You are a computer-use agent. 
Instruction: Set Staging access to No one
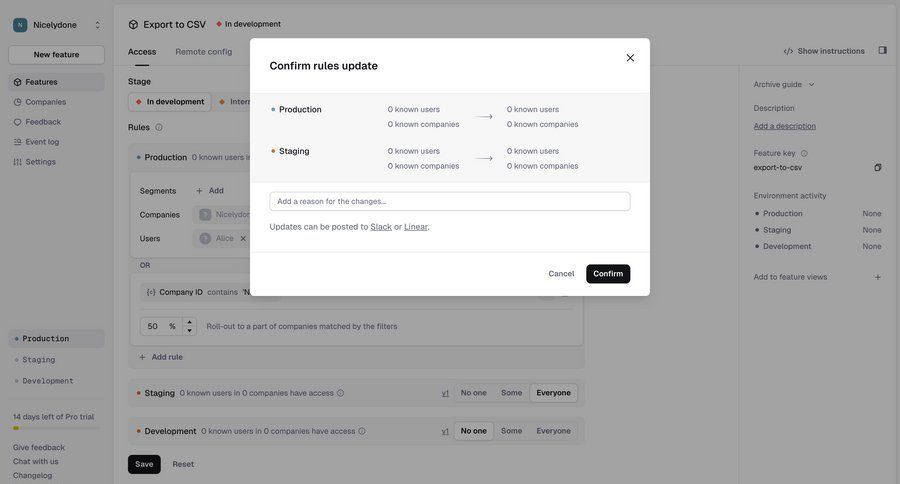click(474, 393)
